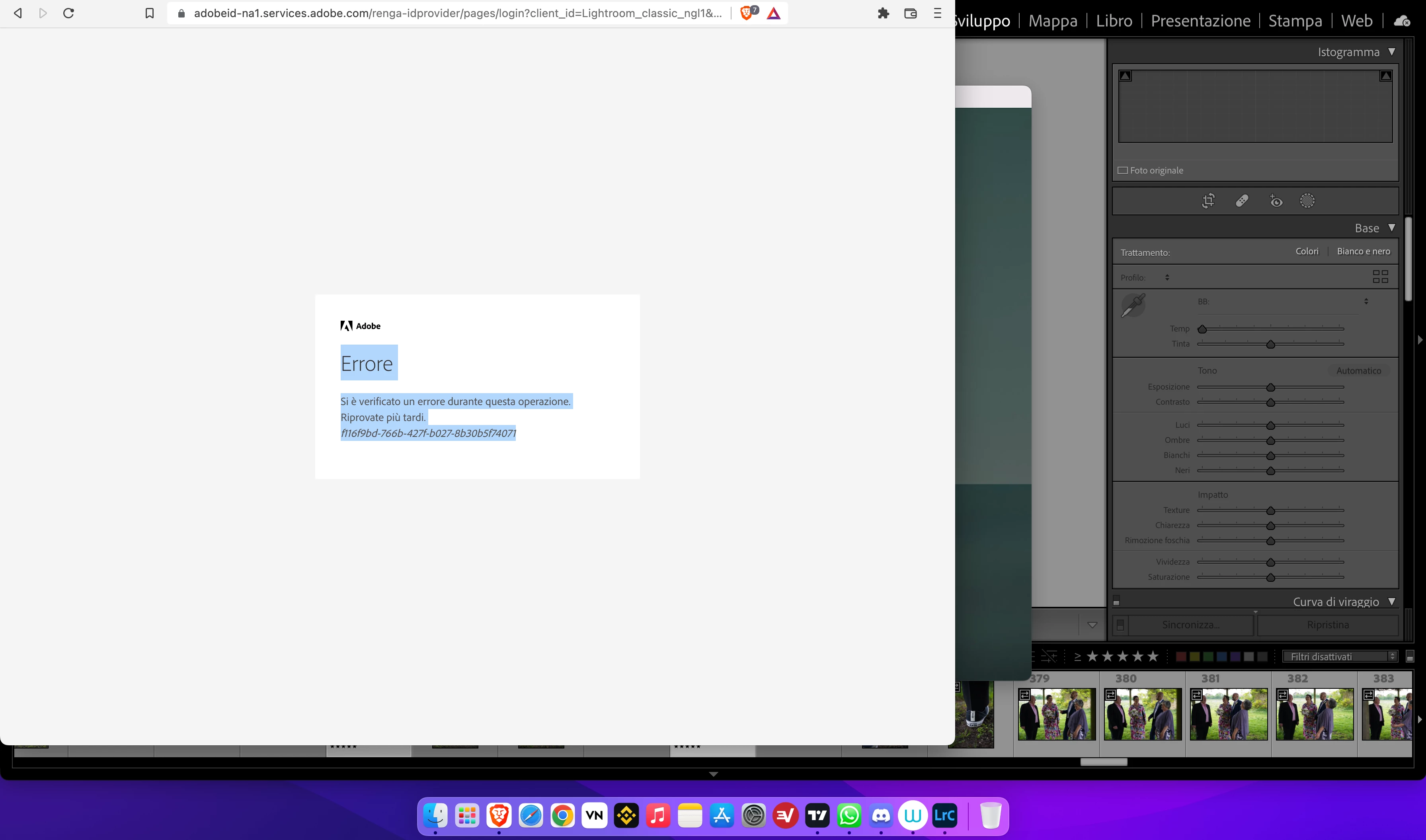
Task: Click the cloud sync status icon
Action: tap(1402, 21)
